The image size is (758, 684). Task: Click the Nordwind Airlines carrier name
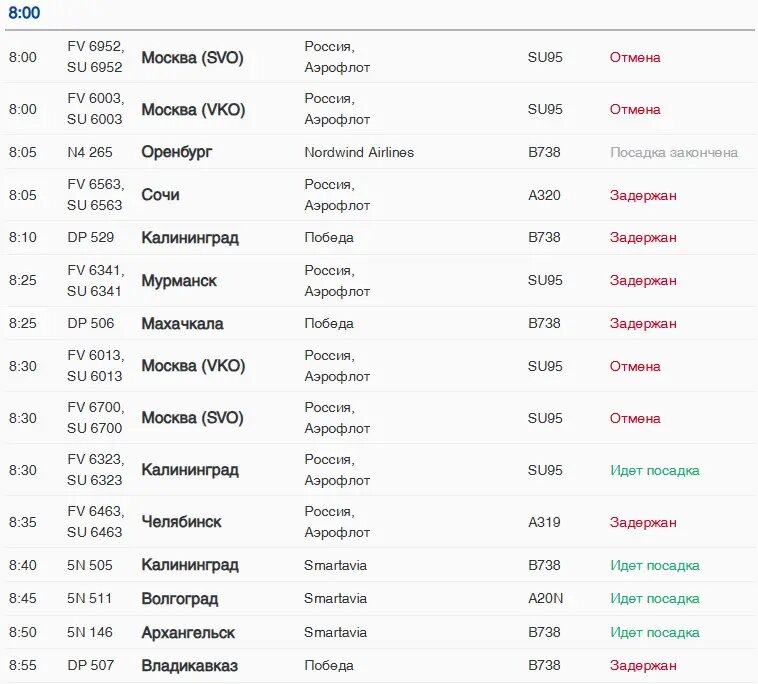click(359, 153)
